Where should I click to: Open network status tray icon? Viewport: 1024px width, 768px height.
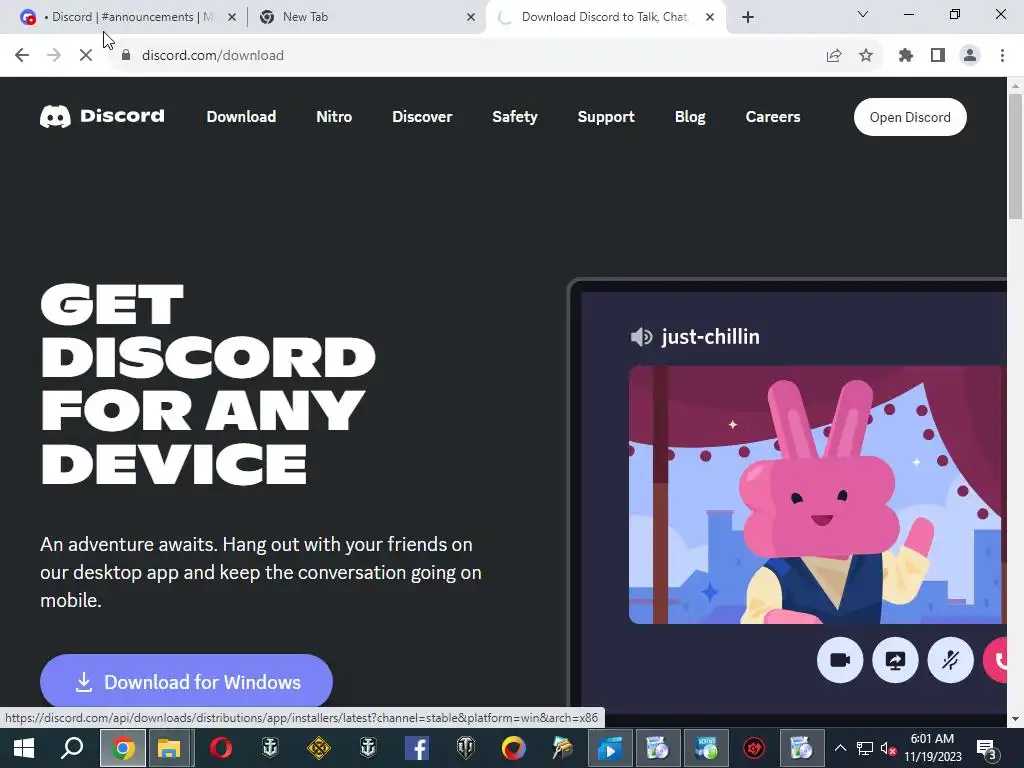pos(865,748)
